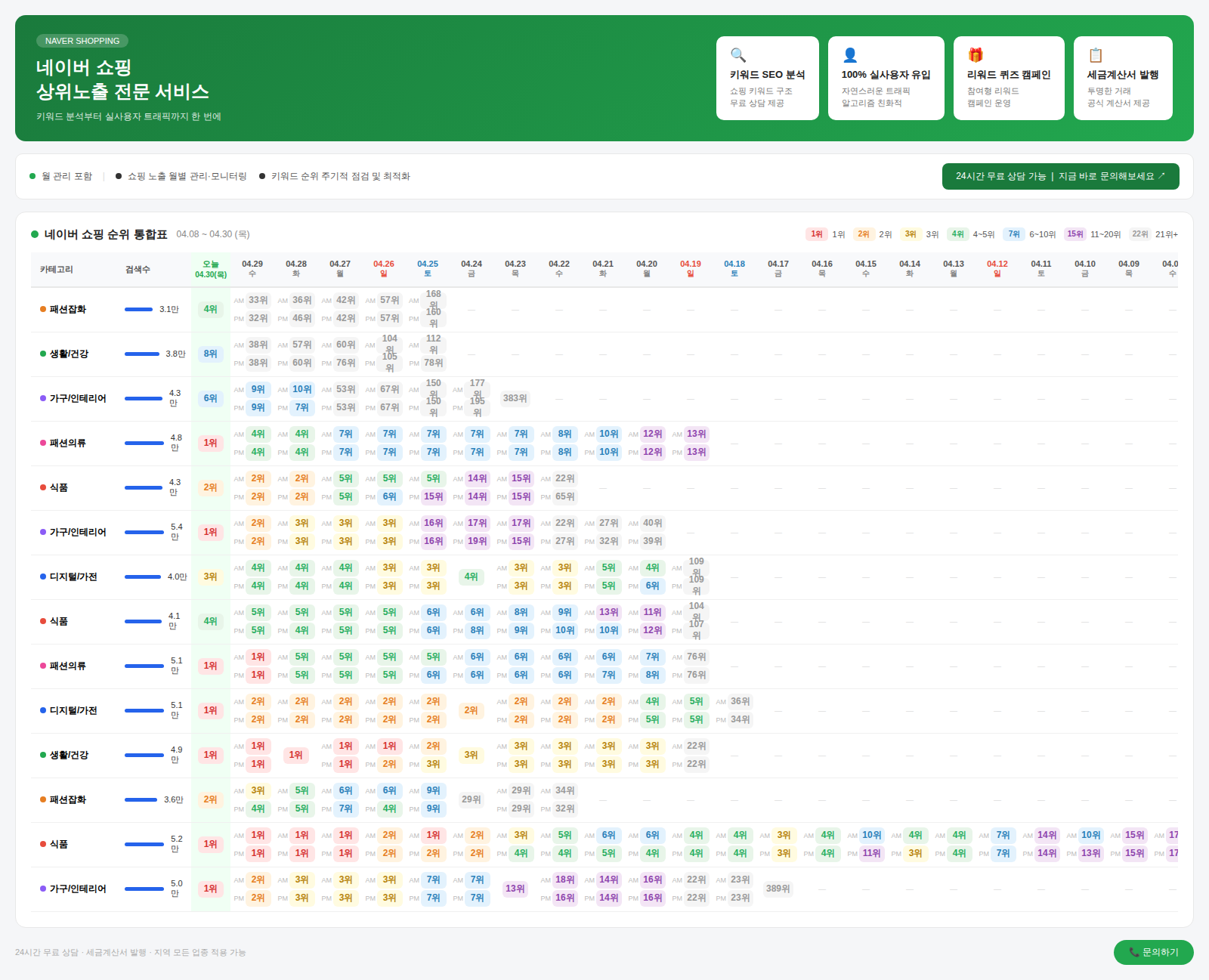Image resolution: width=1209 pixels, height=980 pixels.
Task: Click the search volume bar for 생활/건강 3.8만
Action: click(x=142, y=354)
